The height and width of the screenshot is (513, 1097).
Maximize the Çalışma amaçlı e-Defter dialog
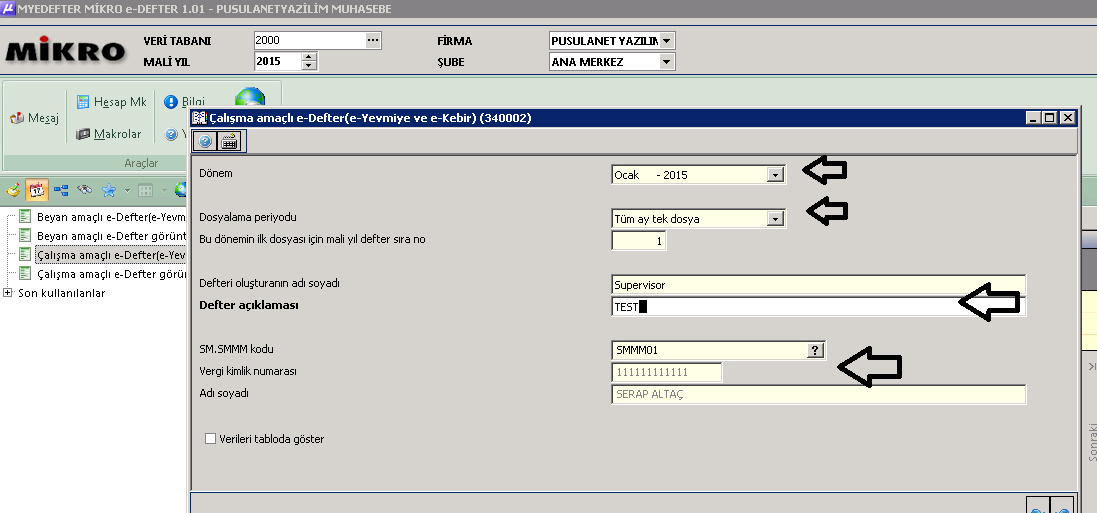point(1050,118)
